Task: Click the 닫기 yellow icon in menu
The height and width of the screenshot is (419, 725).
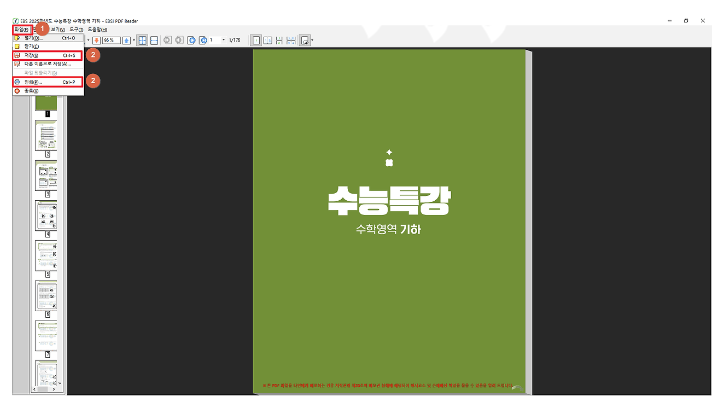Action: click(17, 46)
